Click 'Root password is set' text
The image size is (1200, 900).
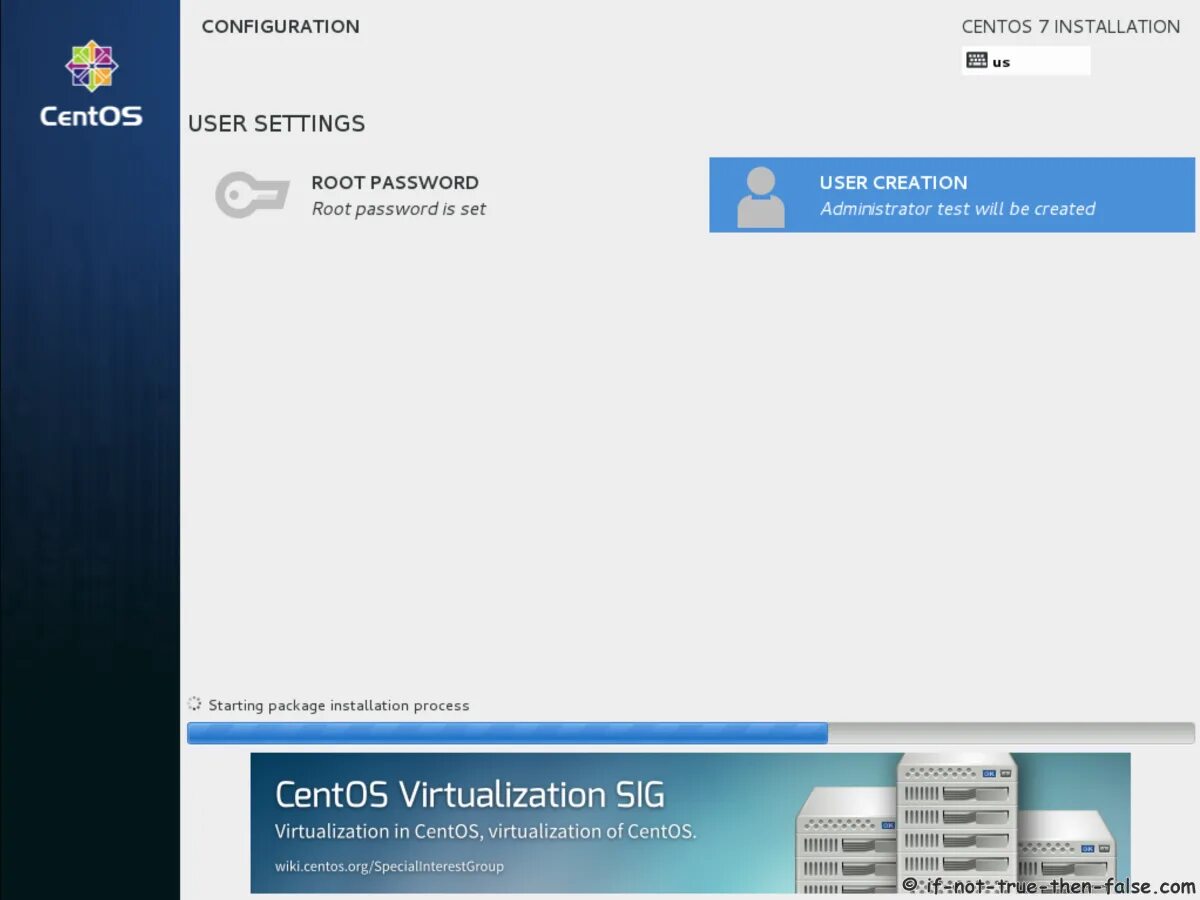[x=399, y=209]
